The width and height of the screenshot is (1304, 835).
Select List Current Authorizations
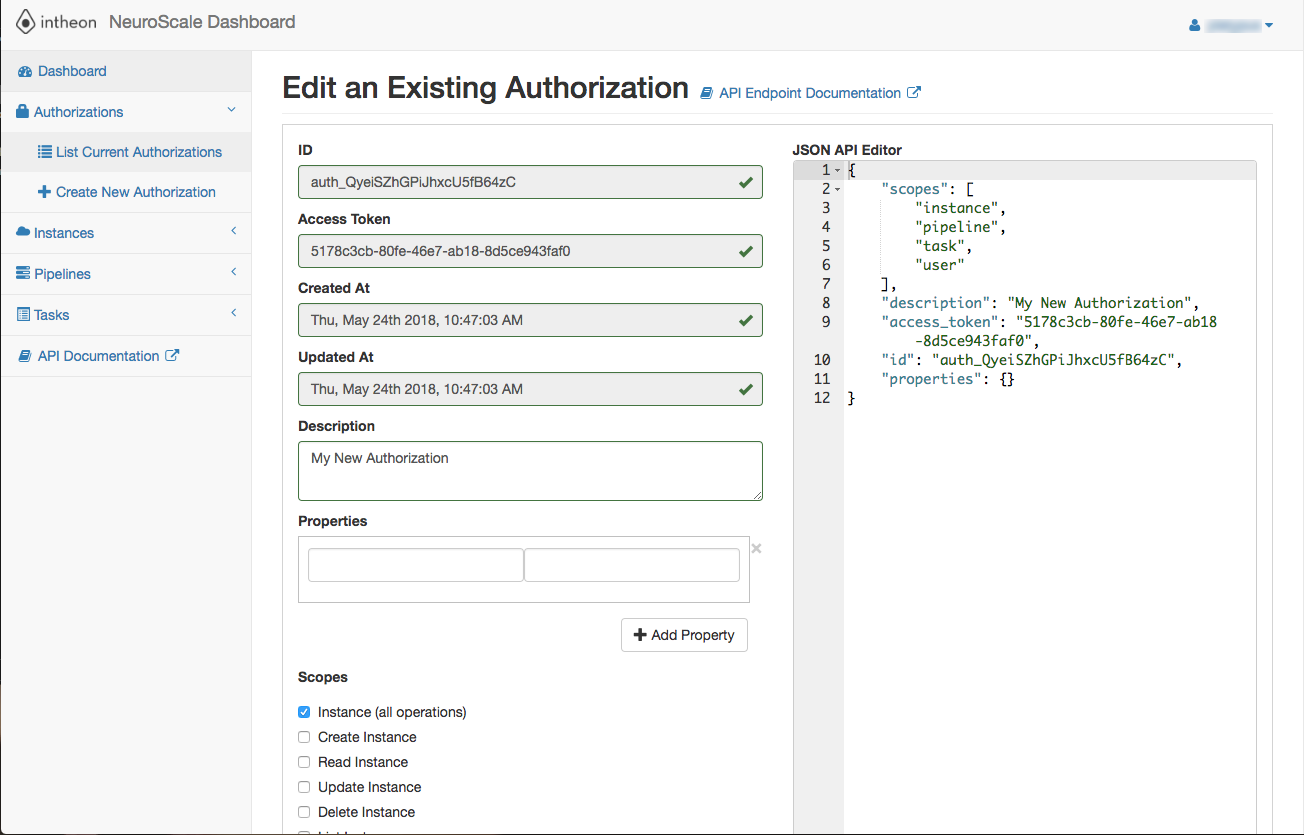click(x=126, y=152)
